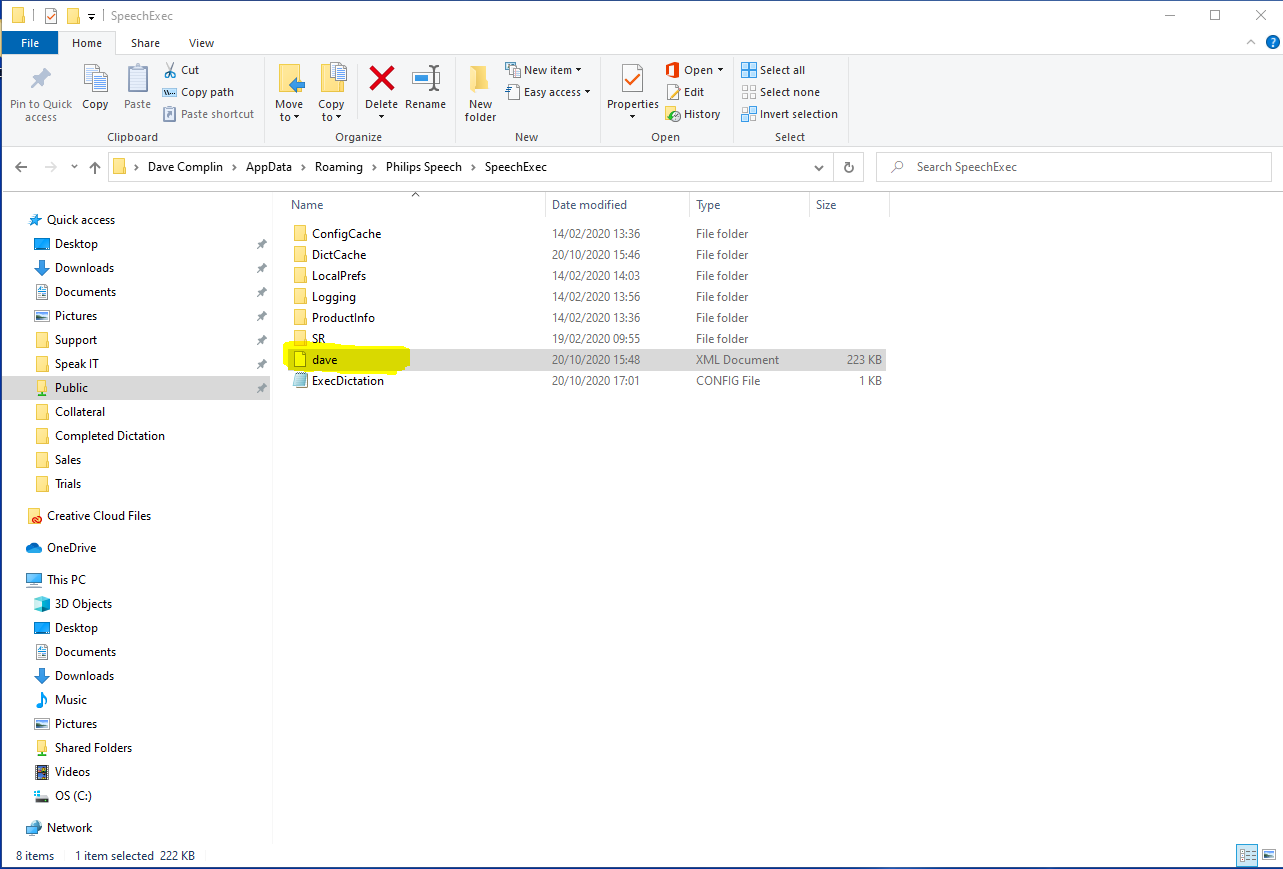Click Quick access properties checkmark icon in title bar
The height and width of the screenshot is (869, 1283).
pos(50,15)
